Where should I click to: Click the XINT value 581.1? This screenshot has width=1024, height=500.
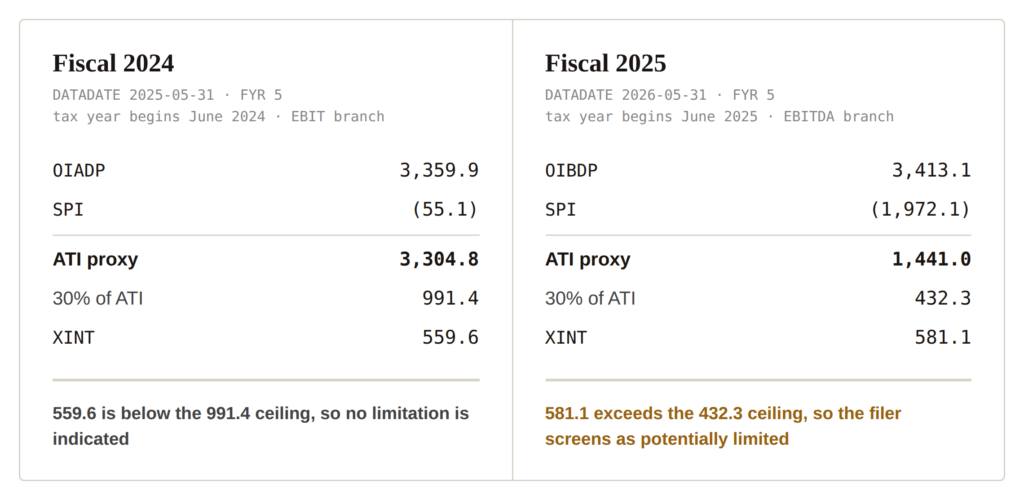click(x=942, y=338)
